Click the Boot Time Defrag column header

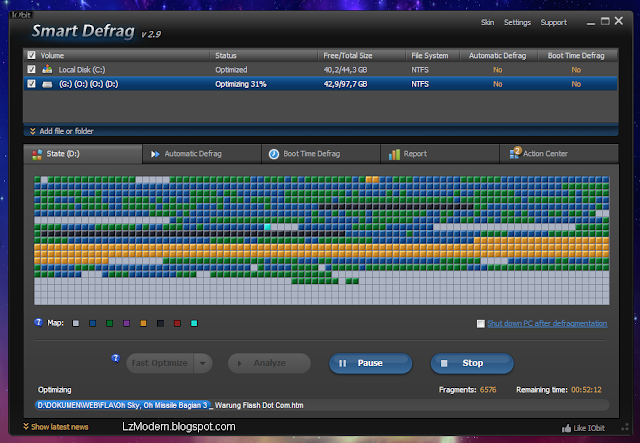[576, 55]
